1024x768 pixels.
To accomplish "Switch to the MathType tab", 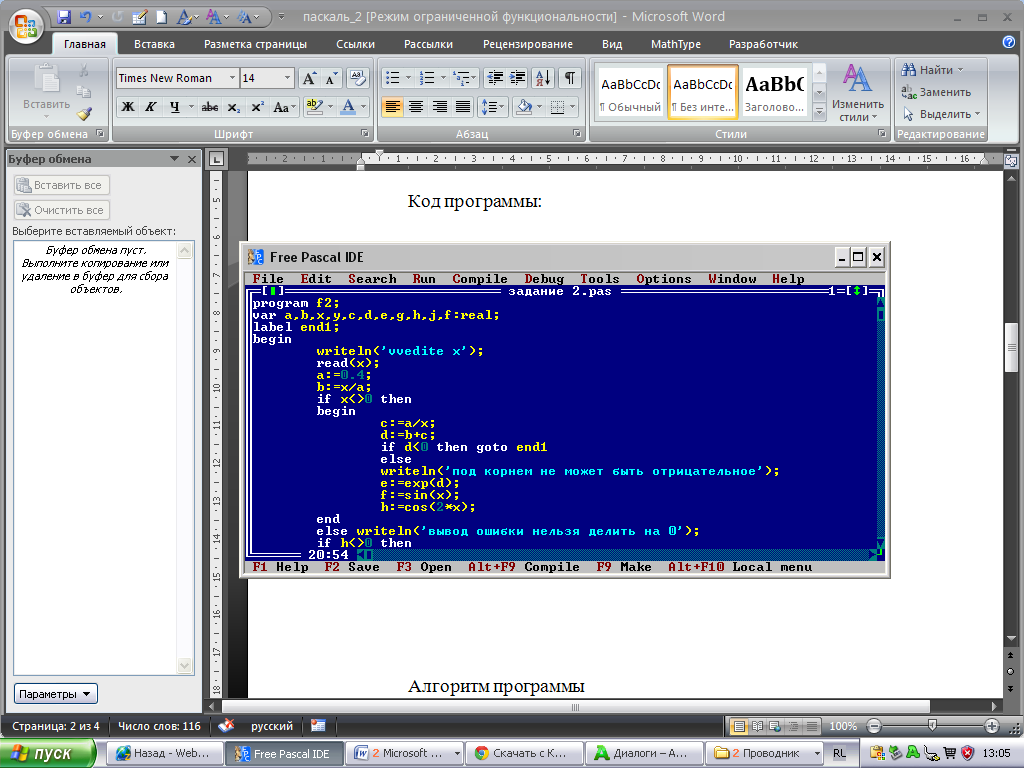I will (676, 44).
